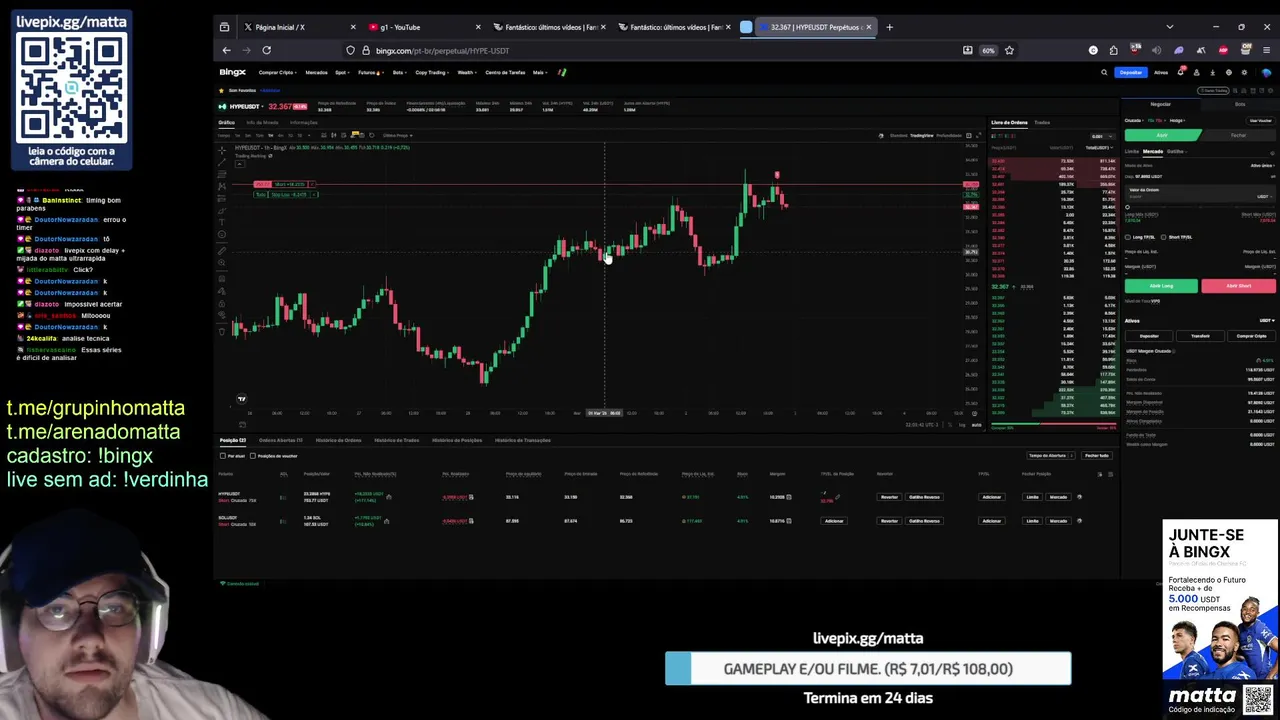The height and width of the screenshot is (720, 1280).
Task: Select combined order book view icon
Action: 993,136
